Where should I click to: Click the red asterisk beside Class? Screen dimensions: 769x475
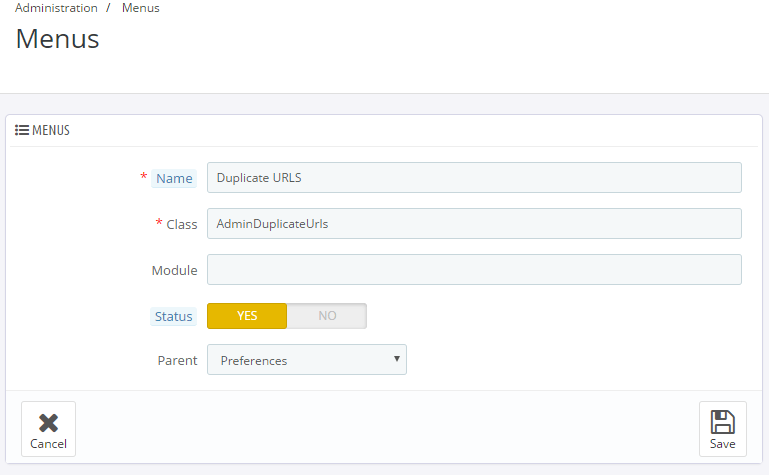[159, 223]
